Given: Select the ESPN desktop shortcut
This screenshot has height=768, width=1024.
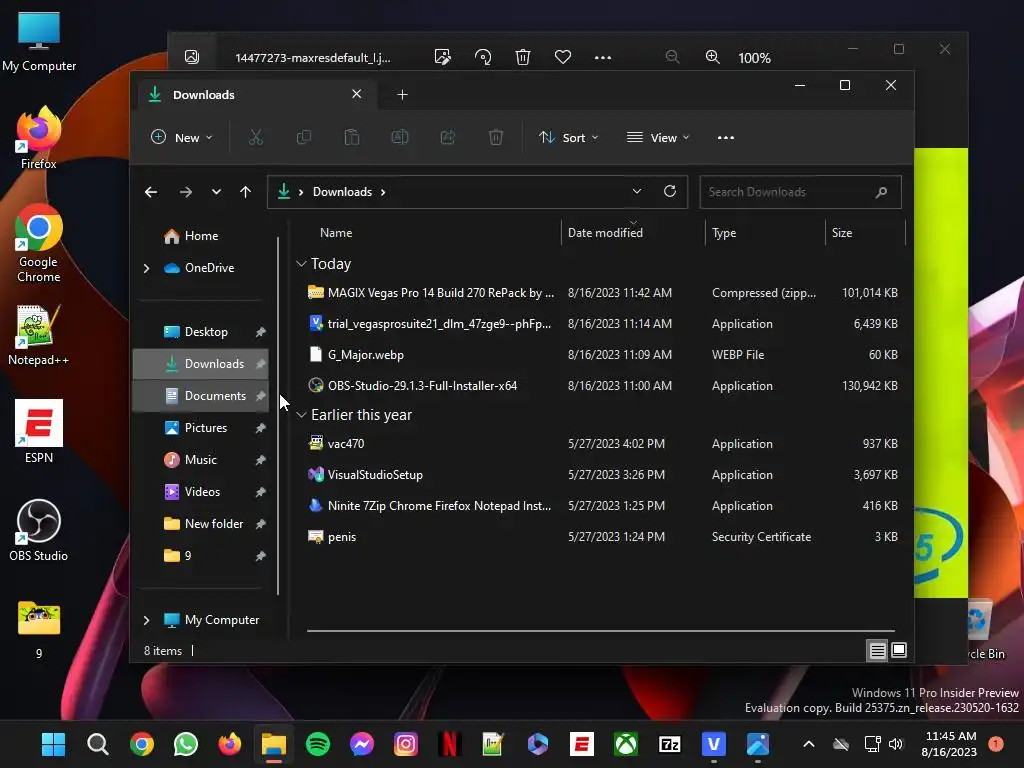Looking at the screenshot, I should point(39,432).
